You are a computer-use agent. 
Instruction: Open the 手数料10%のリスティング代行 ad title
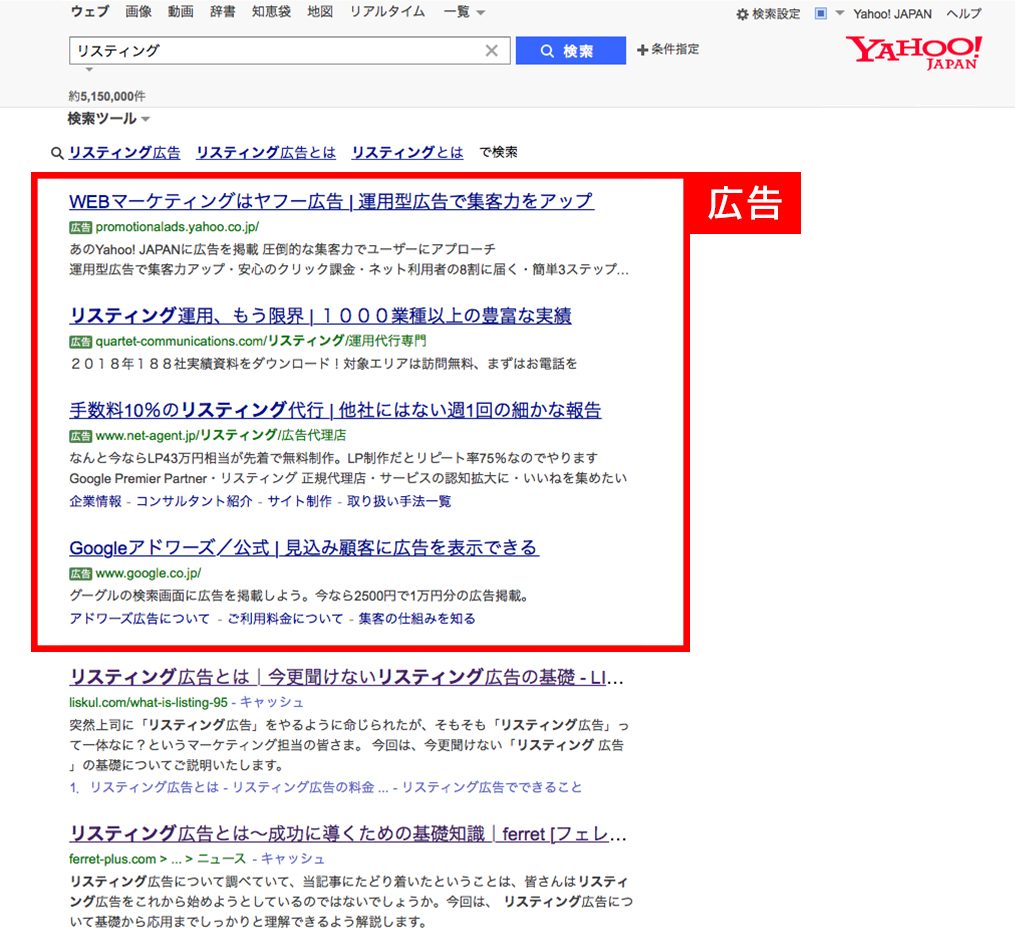335,410
